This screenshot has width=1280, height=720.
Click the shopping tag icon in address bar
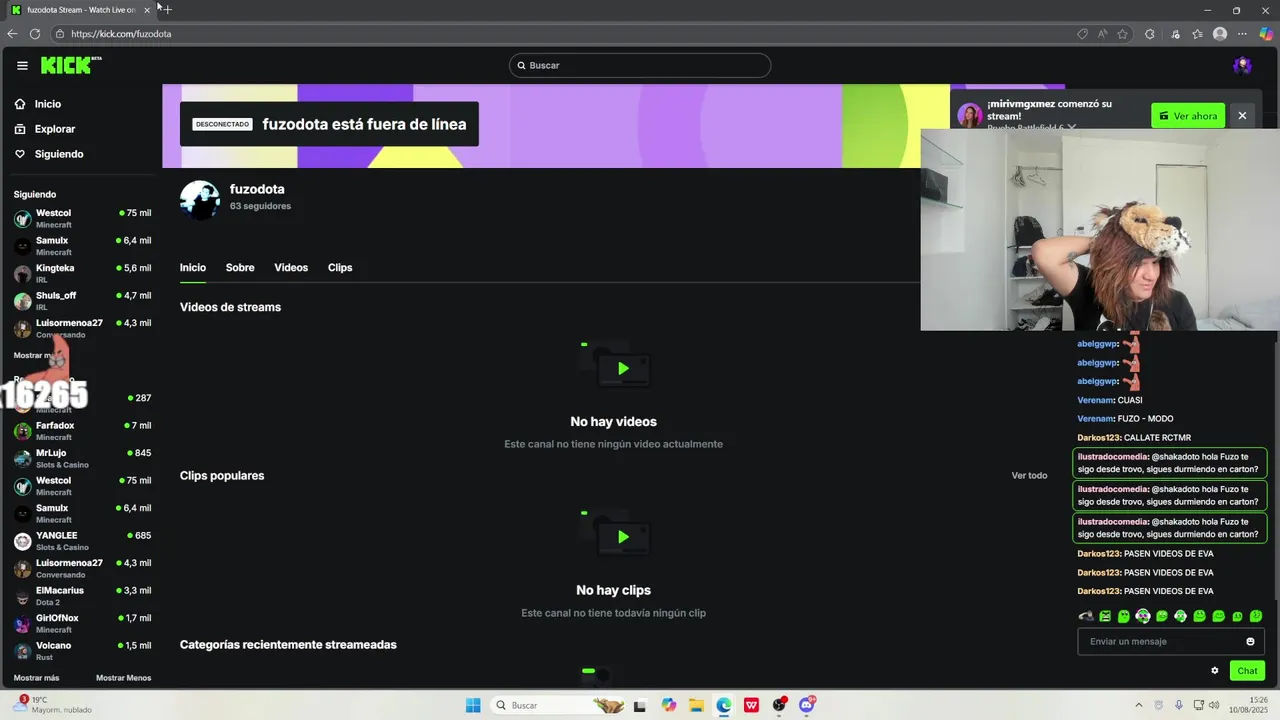(1082, 33)
